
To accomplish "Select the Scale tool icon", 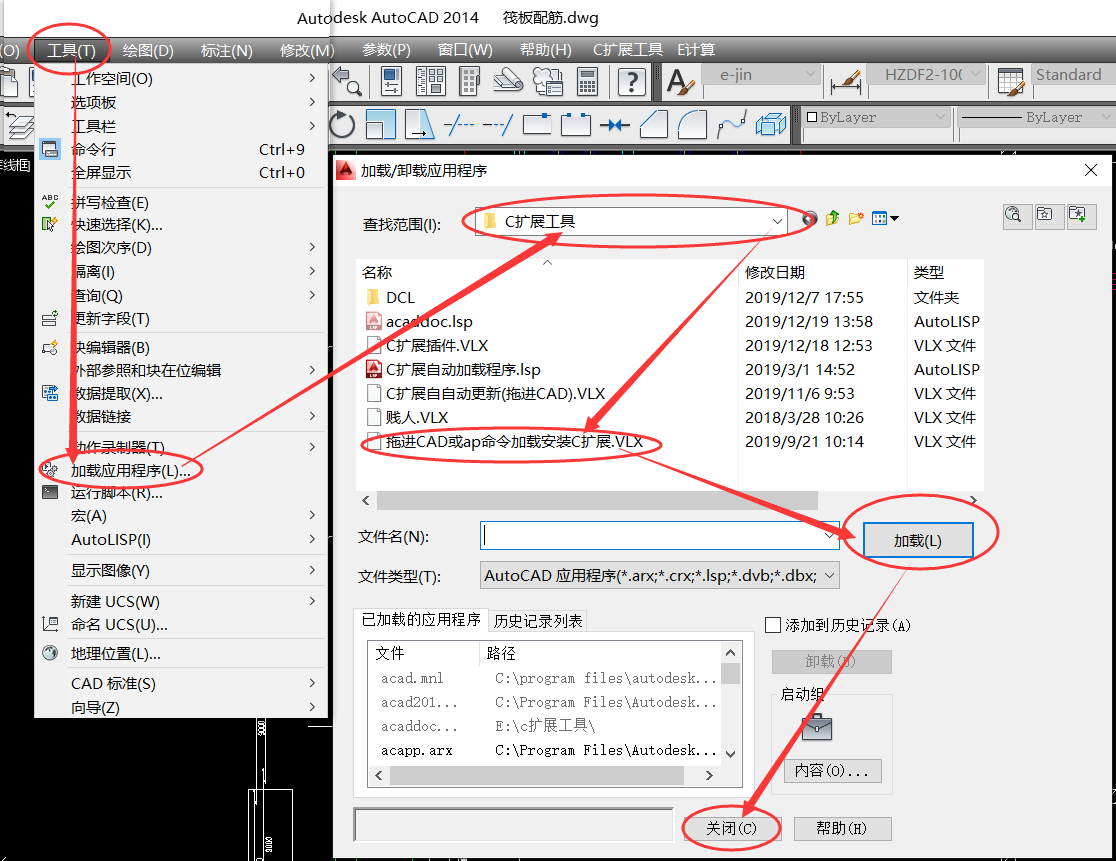I will click(x=381, y=125).
